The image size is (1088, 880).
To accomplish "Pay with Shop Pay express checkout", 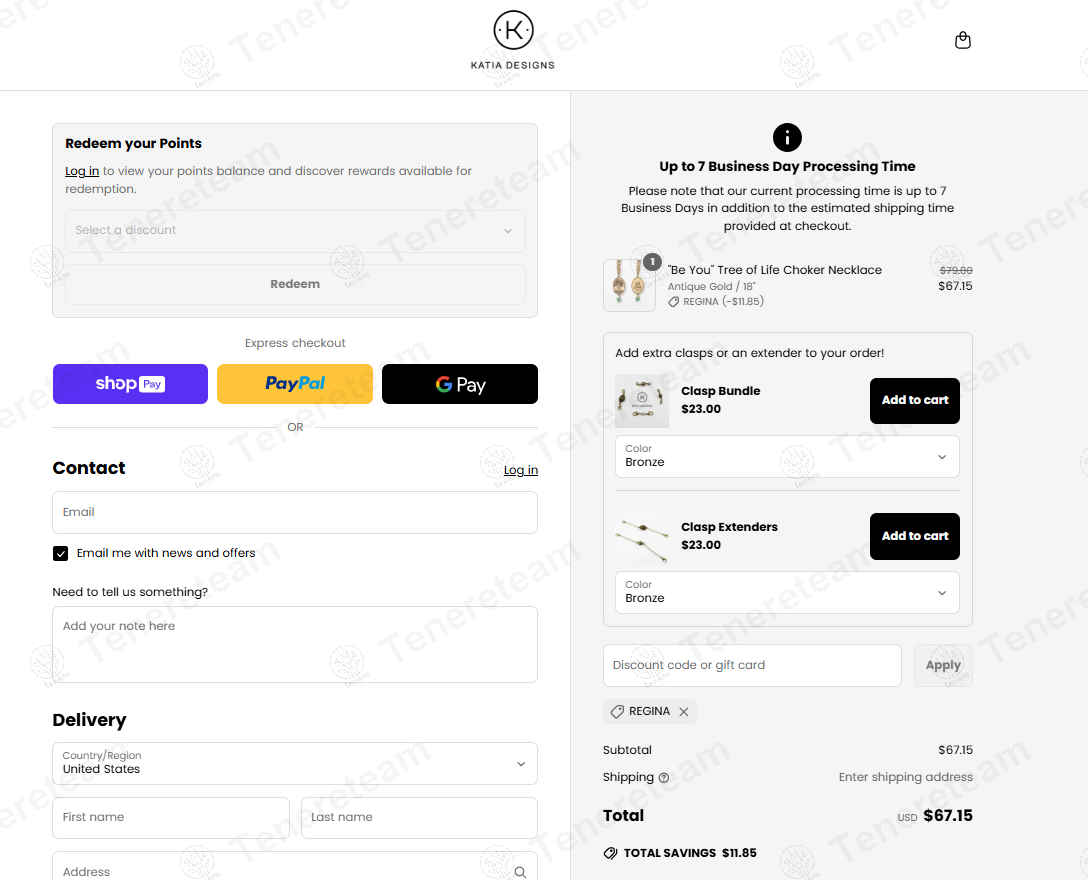I will pos(130,384).
